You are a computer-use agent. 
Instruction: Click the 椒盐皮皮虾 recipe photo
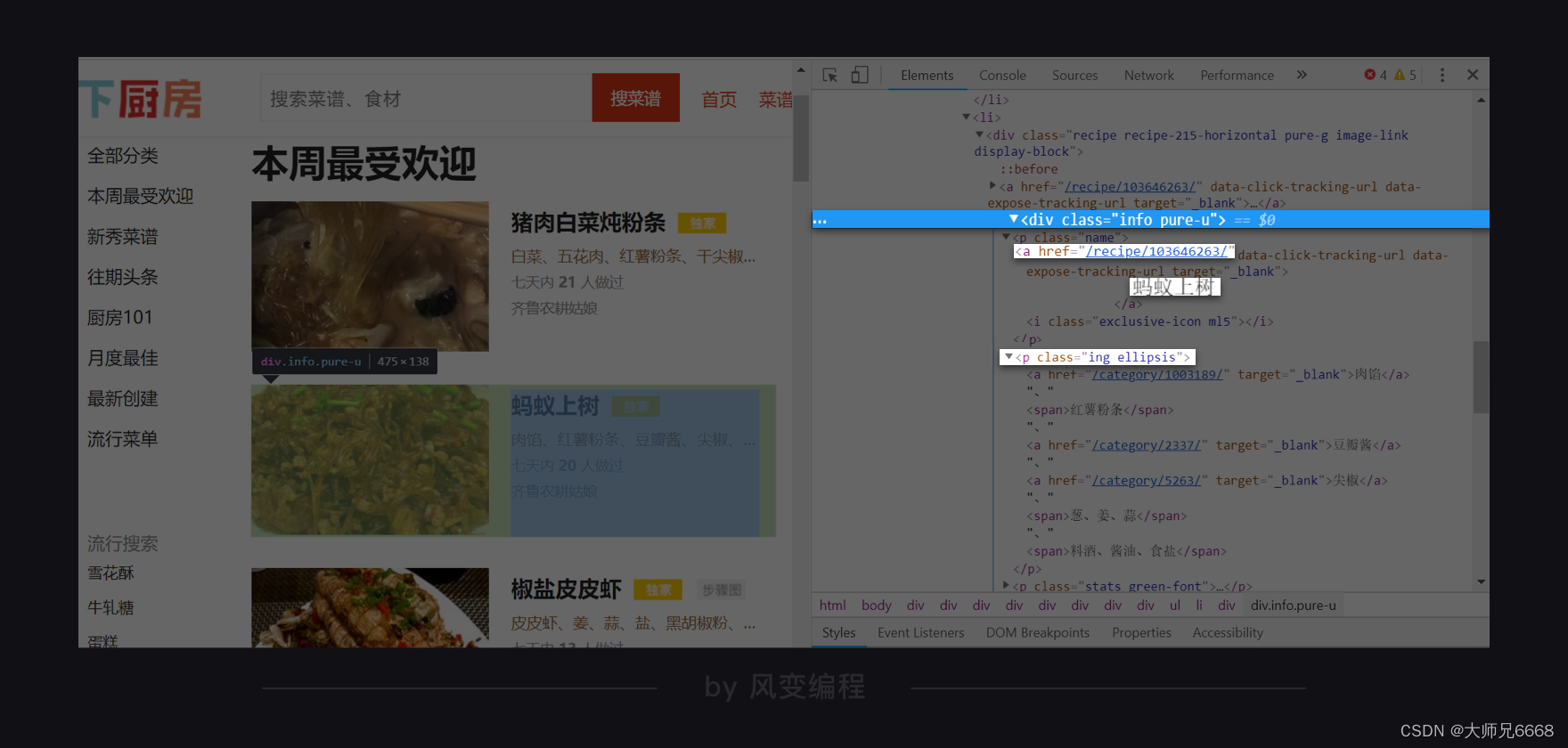pyautogui.click(x=370, y=607)
